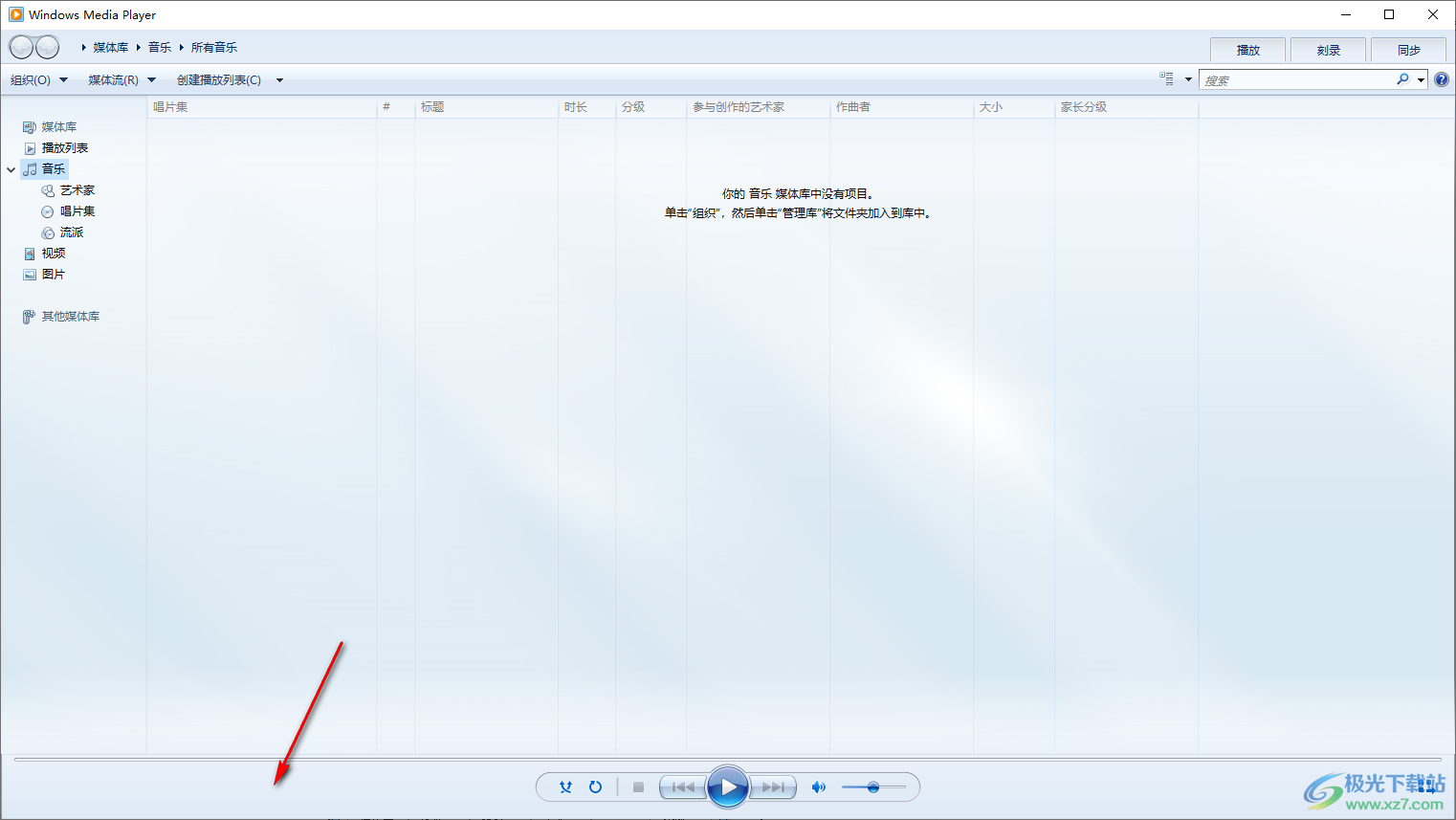
Task: Turn on repeat mode
Action: [595, 787]
